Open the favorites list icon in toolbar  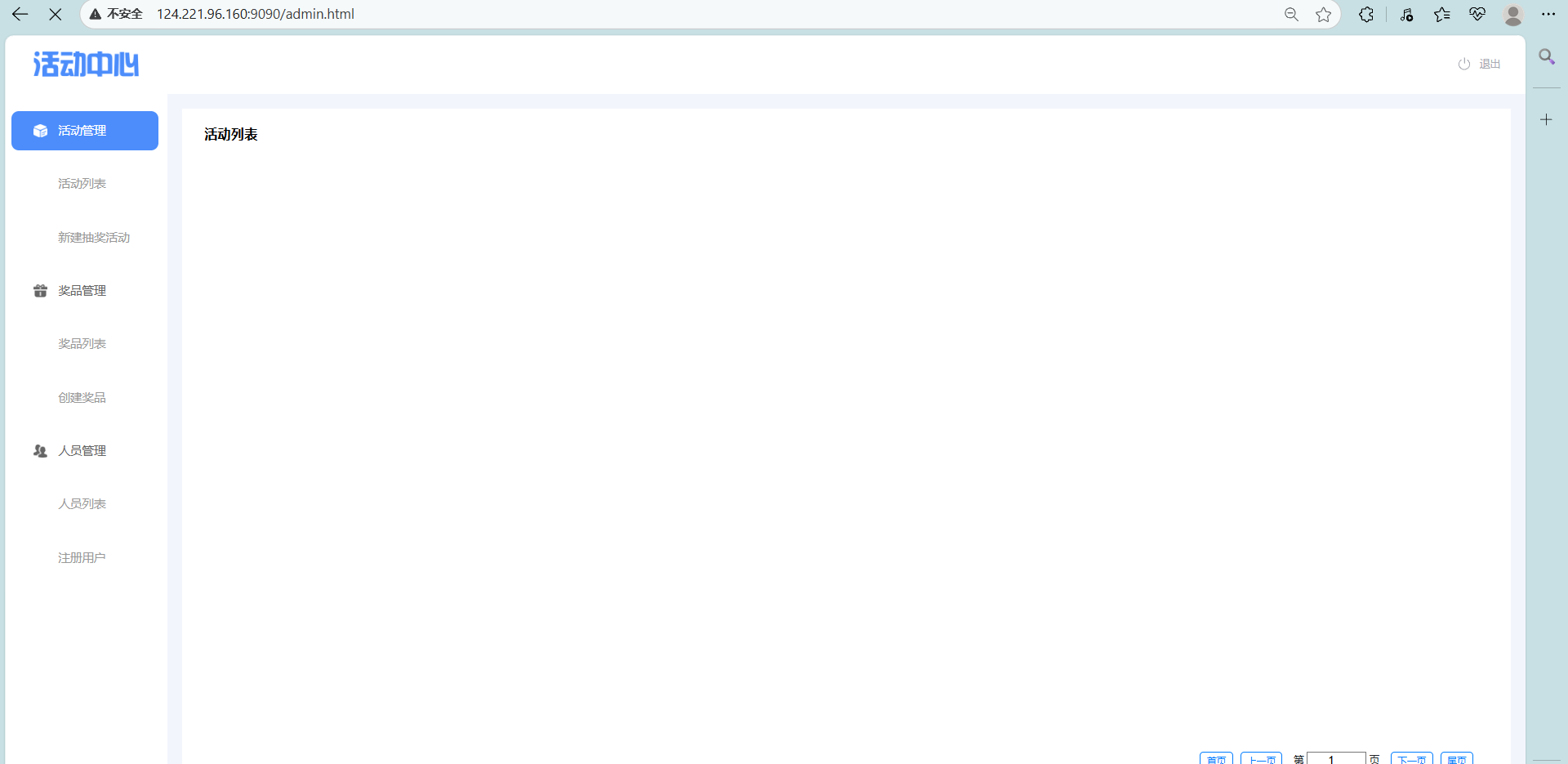pos(1442,14)
